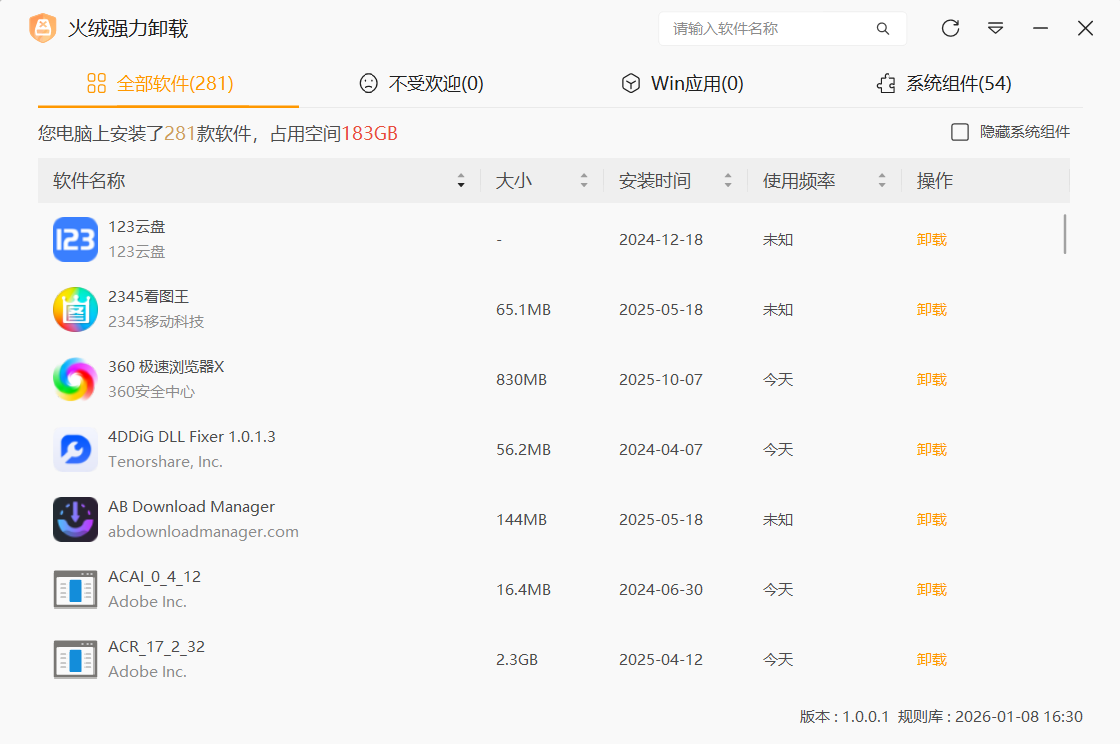
Task: Toggle sorting by 使用频率 column
Action: click(881, 180)
